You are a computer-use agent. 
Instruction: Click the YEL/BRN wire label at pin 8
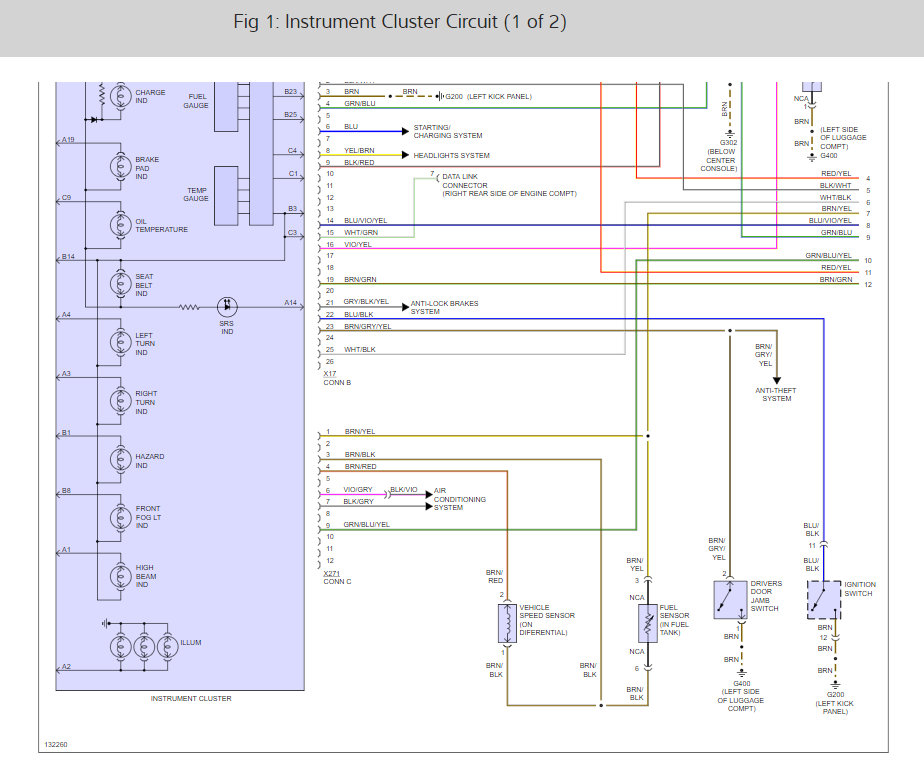pyautogui.click(x=359, y=151)
